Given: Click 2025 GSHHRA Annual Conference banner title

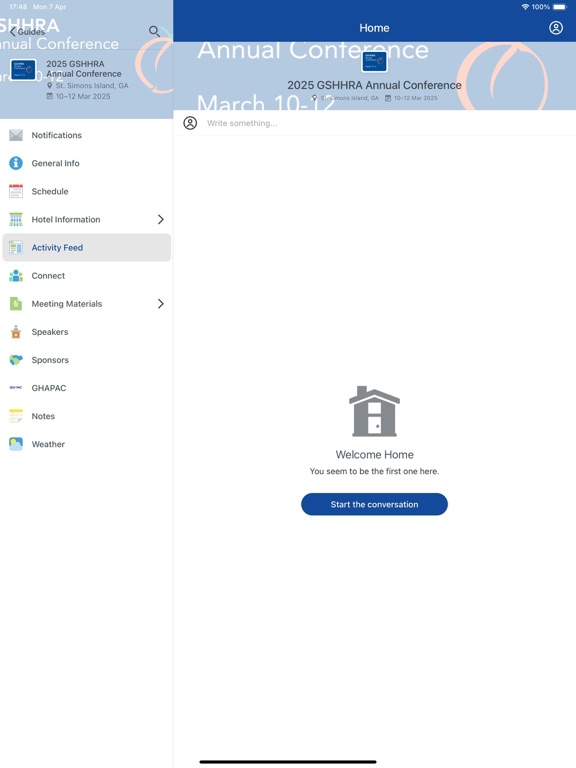Looking at the screenshot, I should coord(374,85).
